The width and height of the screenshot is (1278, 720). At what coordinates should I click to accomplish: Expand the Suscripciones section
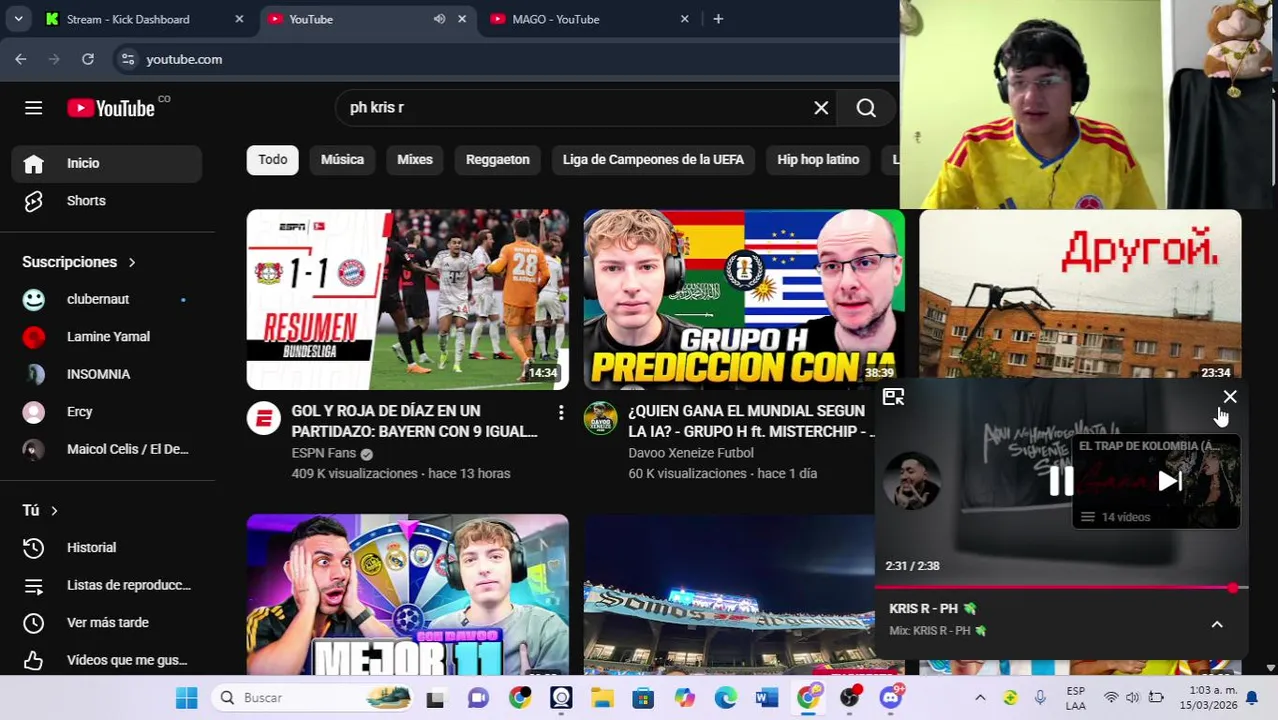[x=79, y=262]
